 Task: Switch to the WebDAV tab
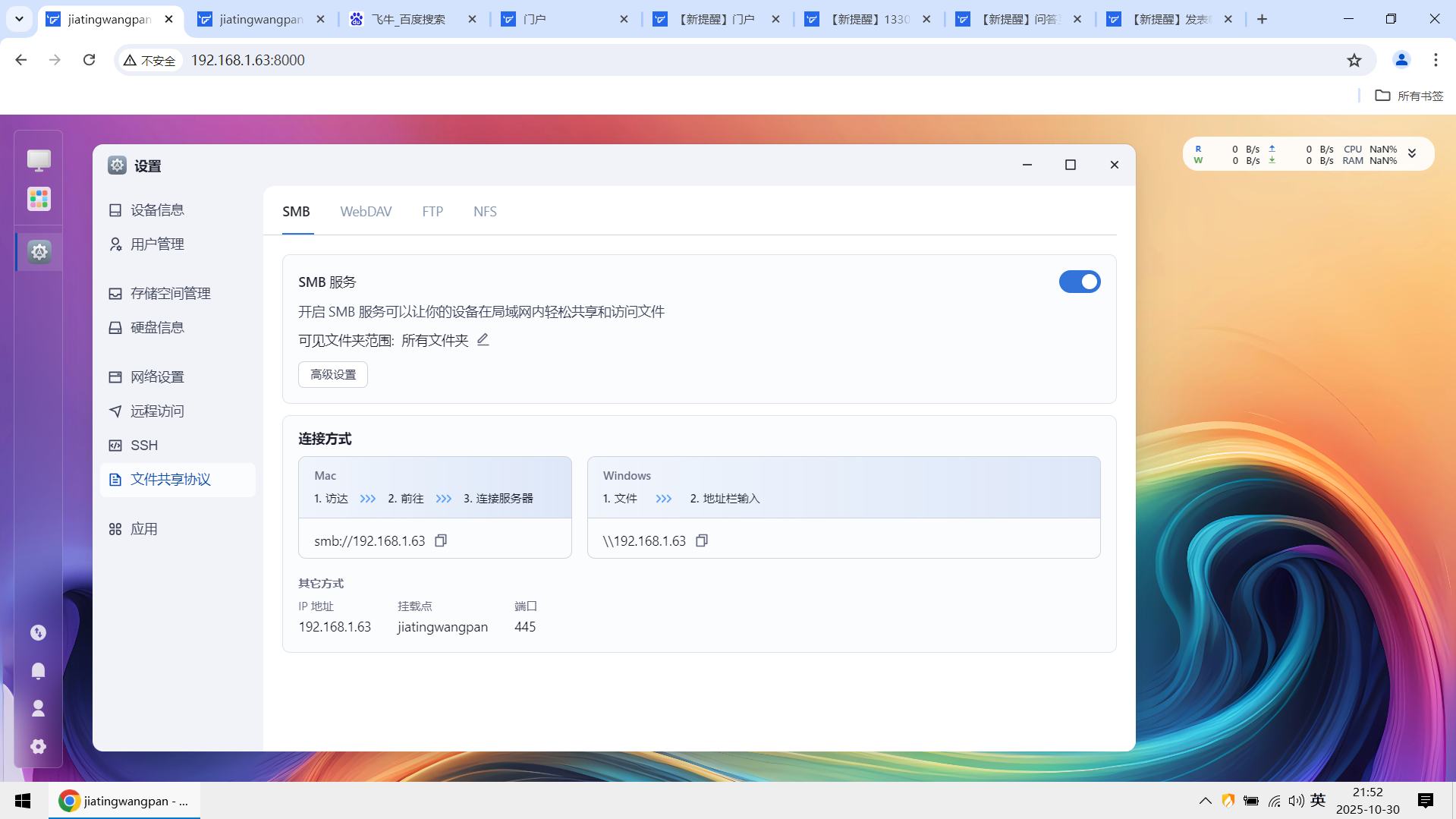pos(366,211)
